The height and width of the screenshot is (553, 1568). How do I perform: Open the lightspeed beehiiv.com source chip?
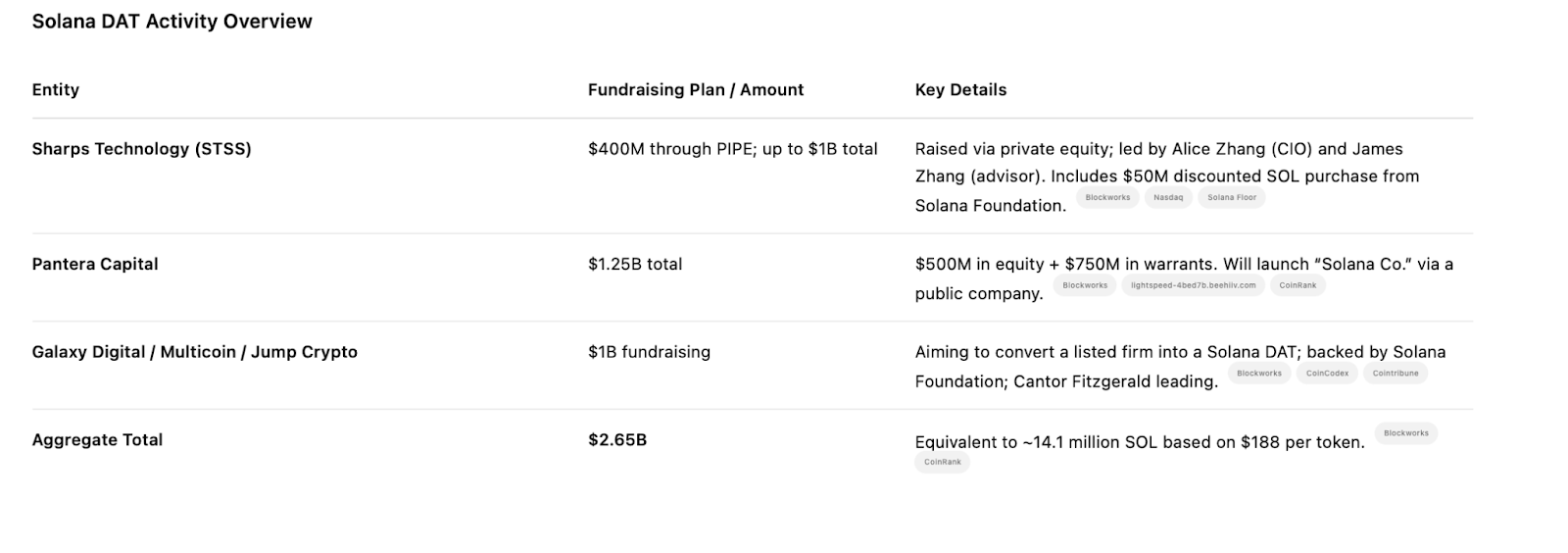(1193, 285)
